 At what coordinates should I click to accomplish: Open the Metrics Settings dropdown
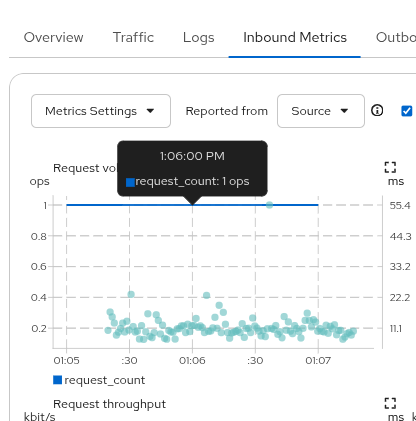coord(101,111)
